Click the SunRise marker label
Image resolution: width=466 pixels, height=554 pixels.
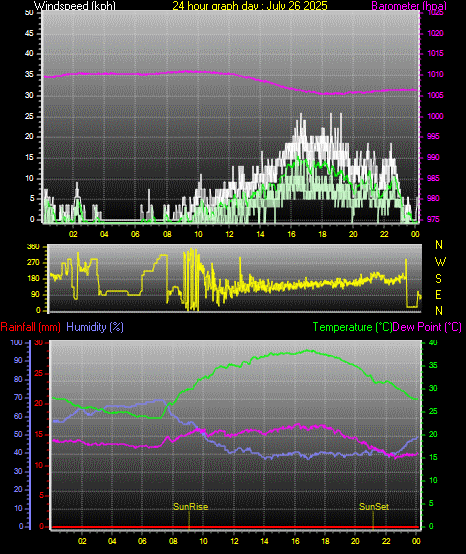click(190, 507)
